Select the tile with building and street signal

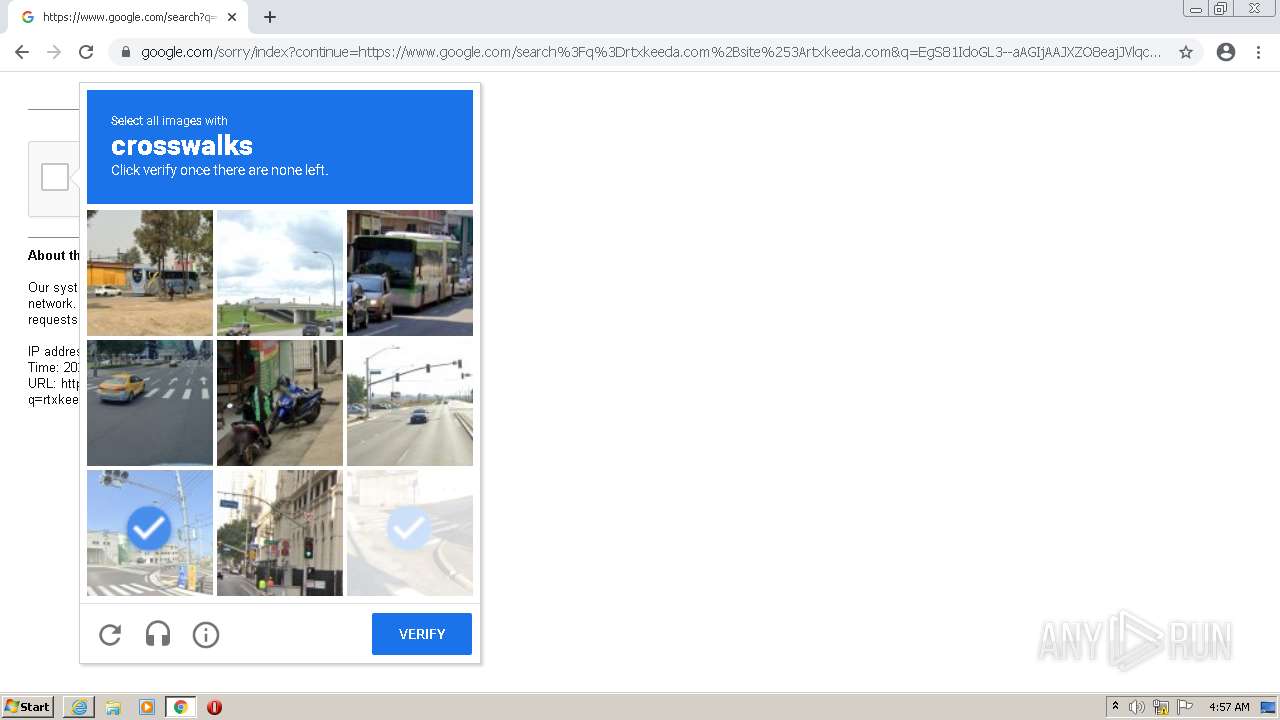280,533
